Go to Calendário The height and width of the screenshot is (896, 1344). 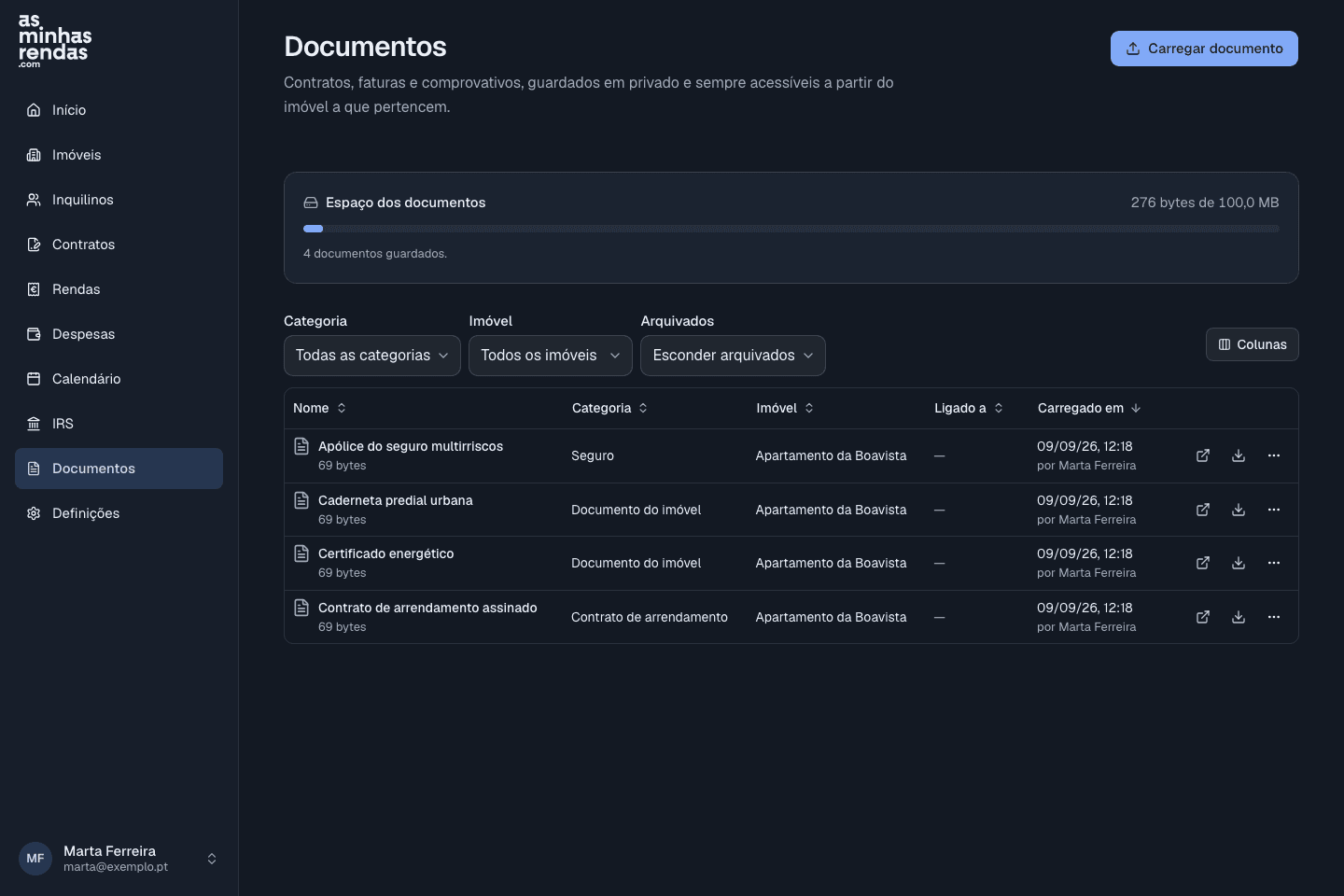[119, 379]
